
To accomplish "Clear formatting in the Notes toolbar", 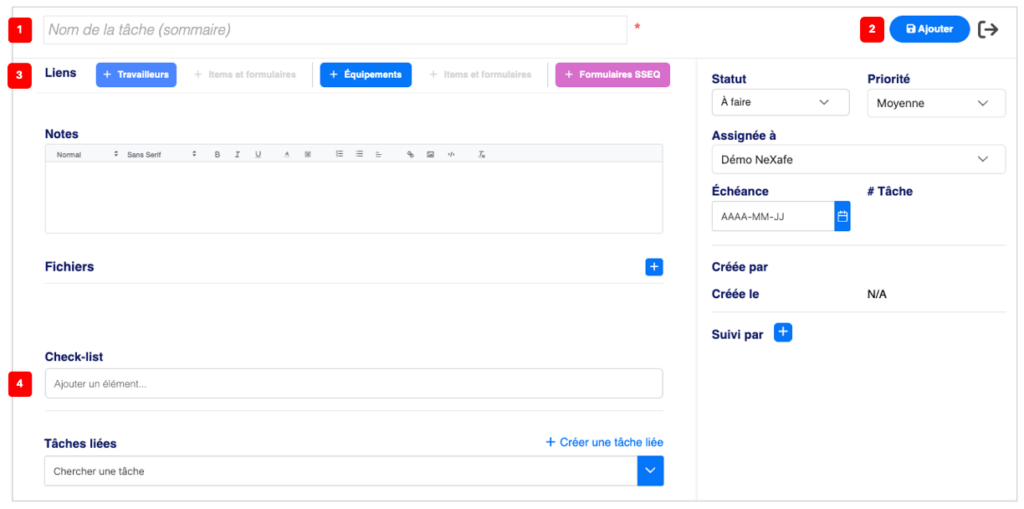I will [481, 155].
